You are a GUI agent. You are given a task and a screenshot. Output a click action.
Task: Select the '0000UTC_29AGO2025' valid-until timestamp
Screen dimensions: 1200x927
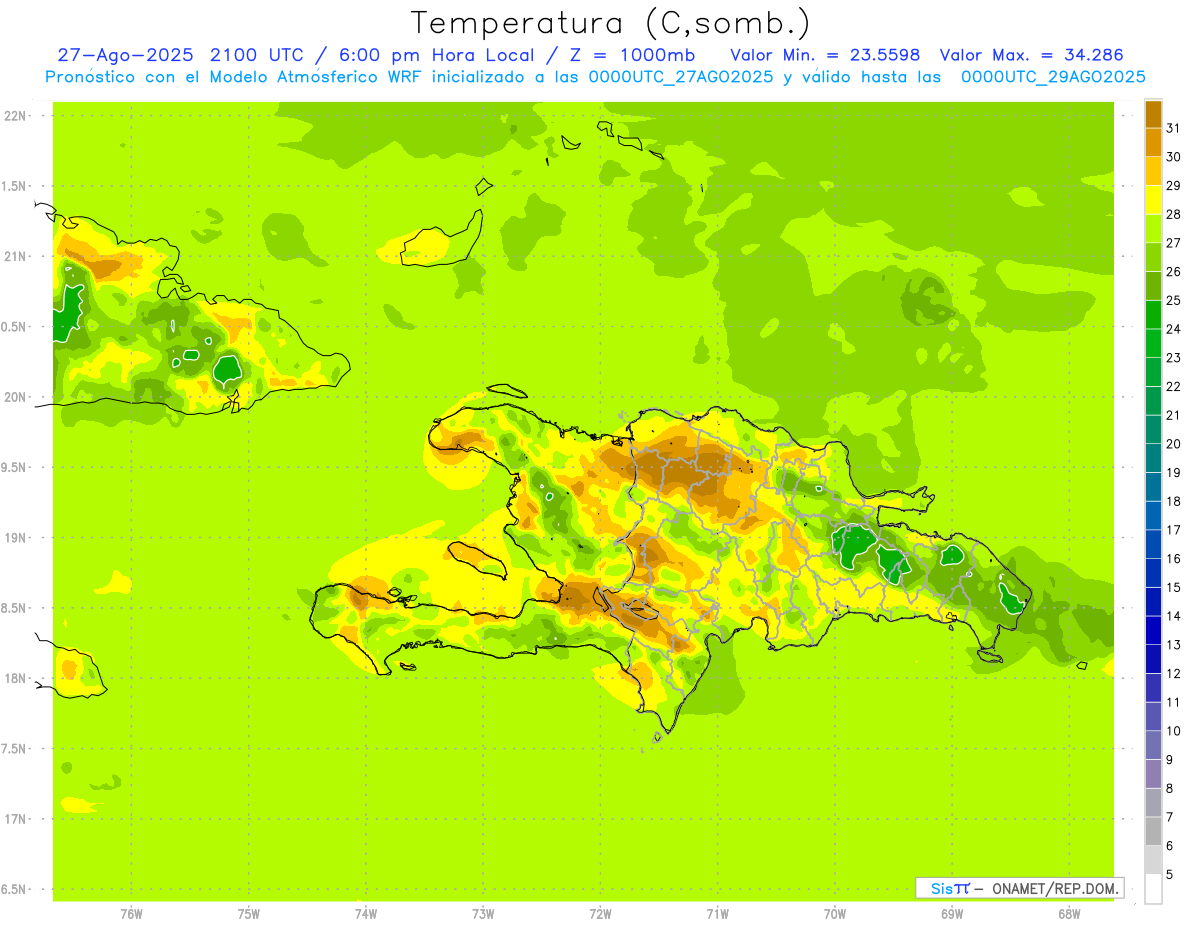[1053, 77]
